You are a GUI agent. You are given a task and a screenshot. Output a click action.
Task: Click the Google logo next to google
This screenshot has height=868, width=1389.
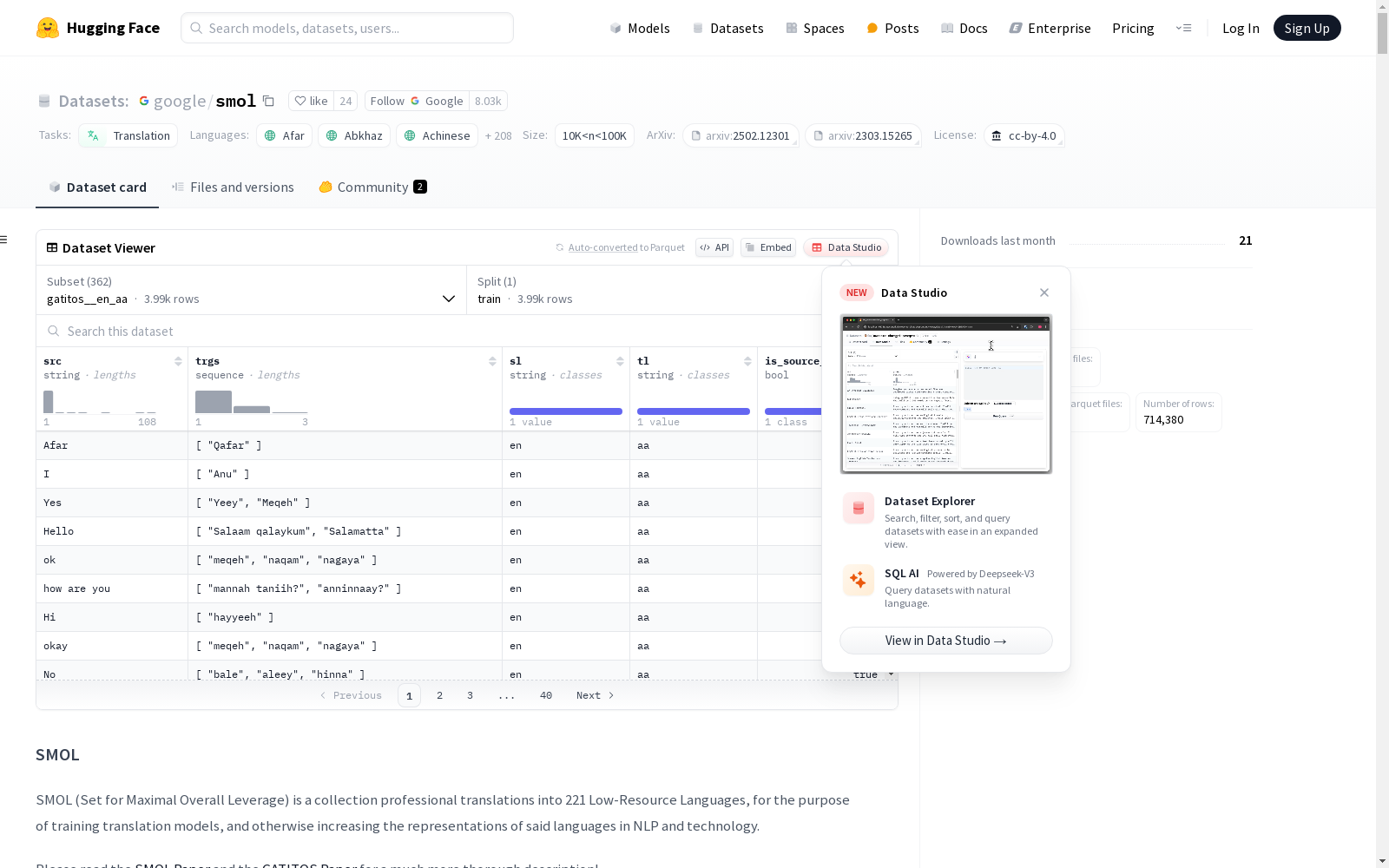(144, 101)
